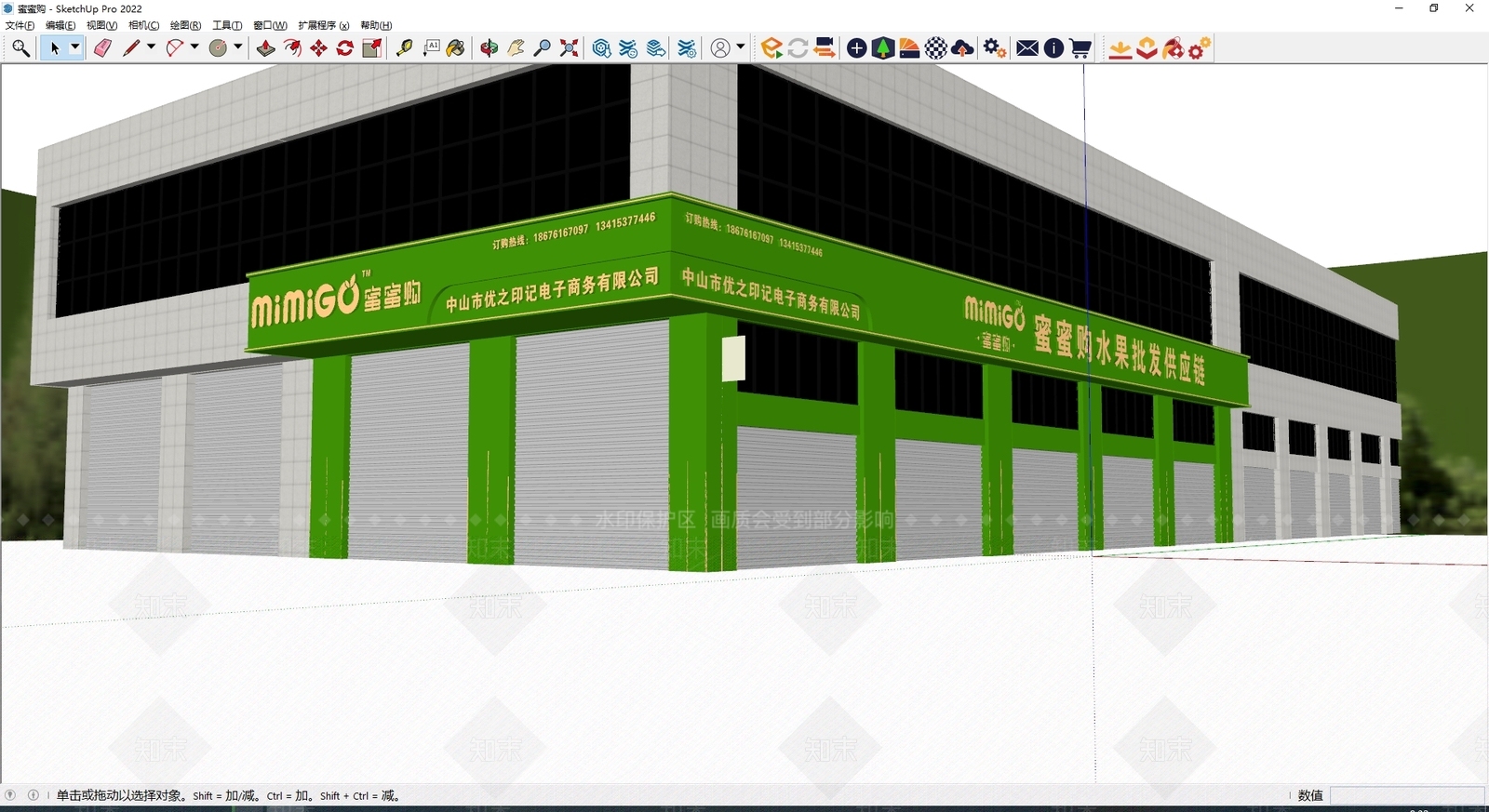Click the send to LayOut icon
1489x812 pixels.
[656, 48]
